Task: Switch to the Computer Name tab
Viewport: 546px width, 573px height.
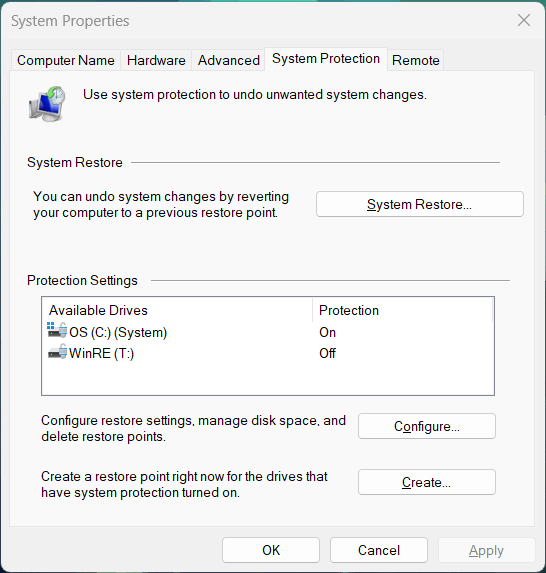Action: click(66, 60)
